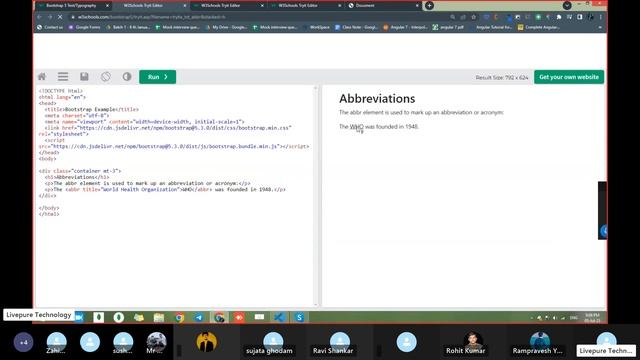Go to W3Schools home via house icon
Image resolution: width=640 pixels, height=360 pixels.
tap(42, 77)
